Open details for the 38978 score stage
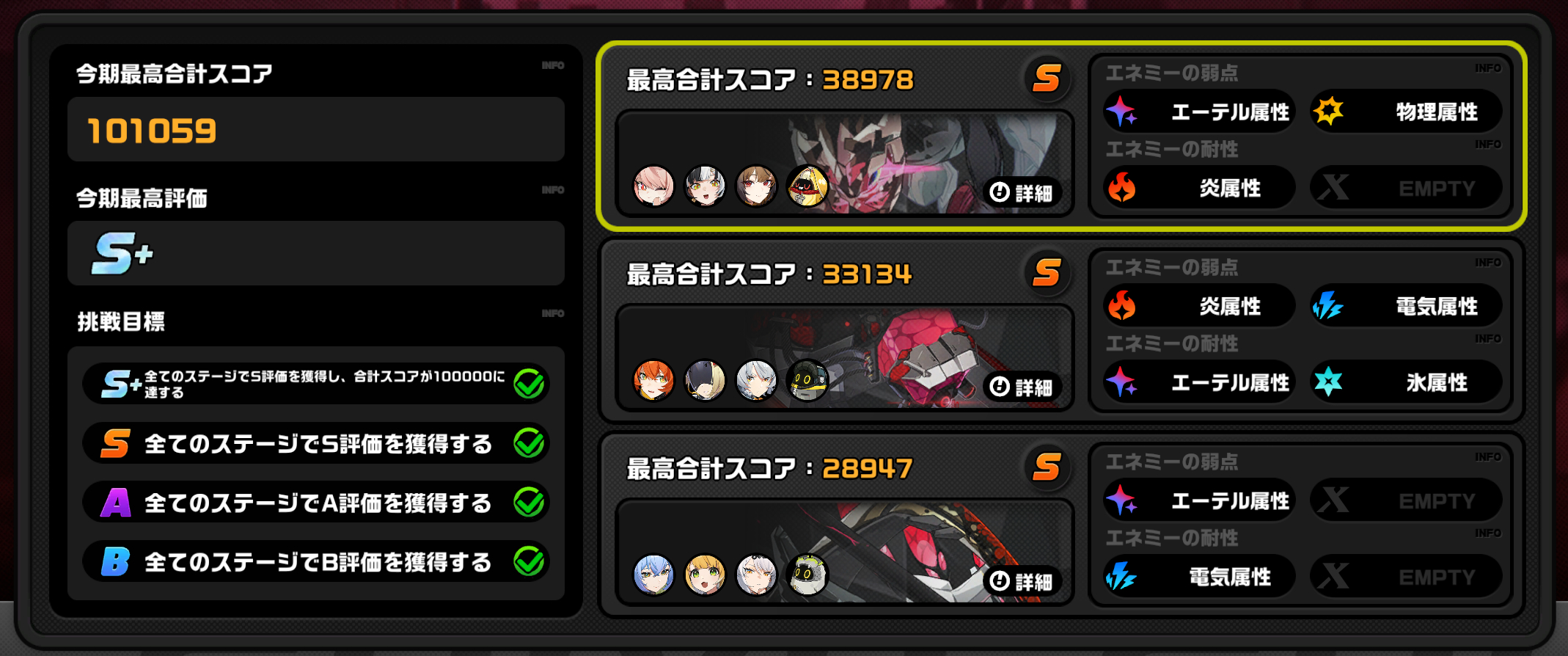 point(1022,193)
